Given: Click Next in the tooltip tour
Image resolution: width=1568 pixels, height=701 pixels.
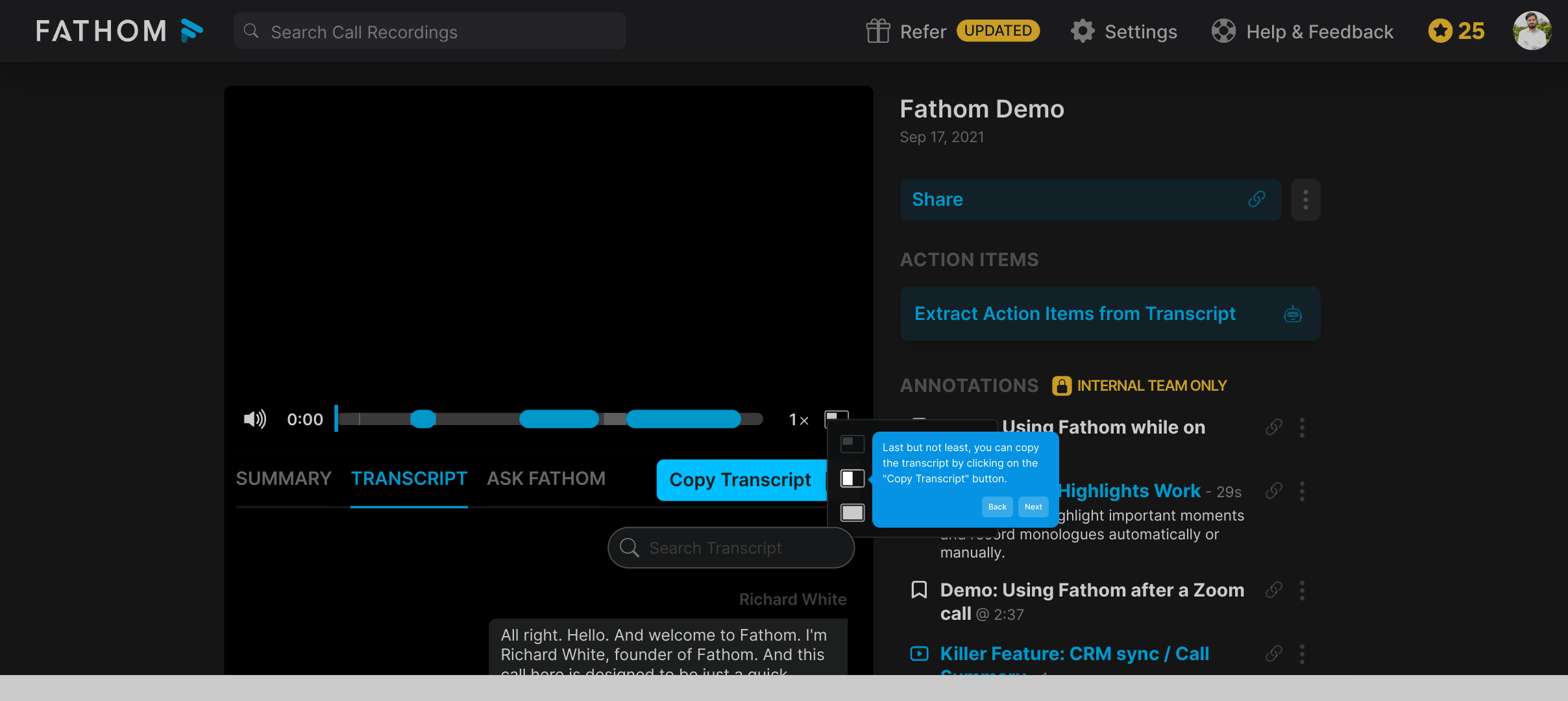Looking at the screenshot, I should [1033, 507].
